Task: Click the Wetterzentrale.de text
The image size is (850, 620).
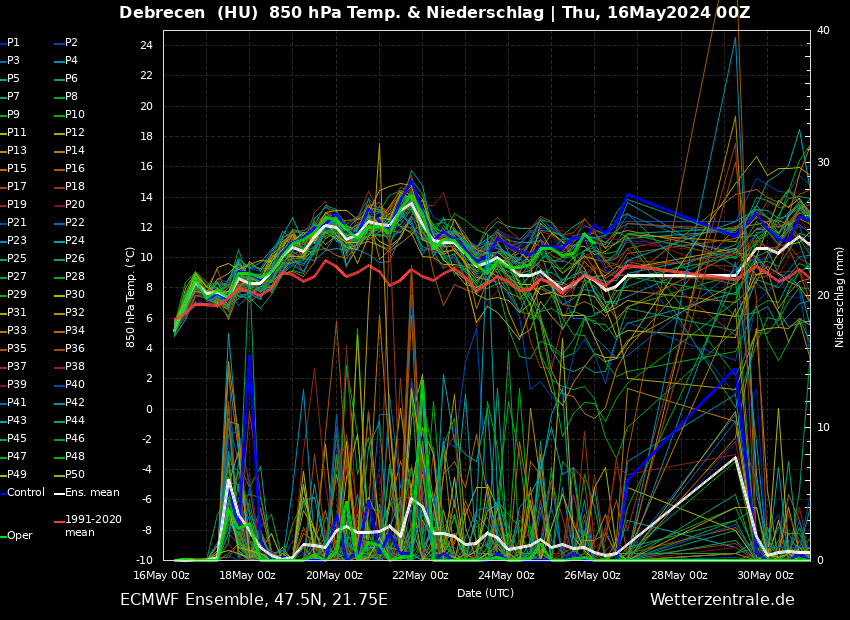Action: tap(722, 600)
